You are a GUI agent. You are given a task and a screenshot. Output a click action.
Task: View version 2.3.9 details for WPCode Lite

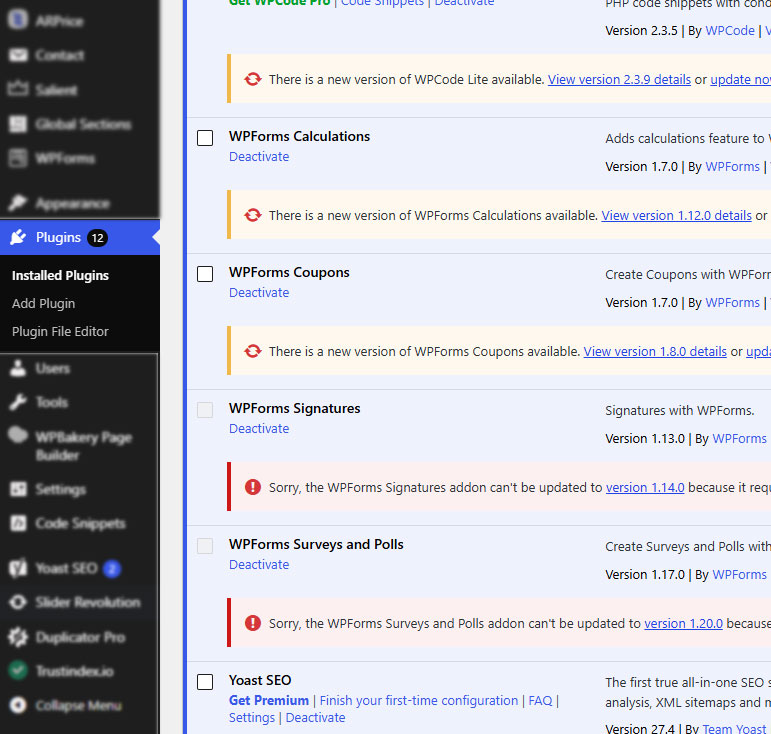coord(620,80)
